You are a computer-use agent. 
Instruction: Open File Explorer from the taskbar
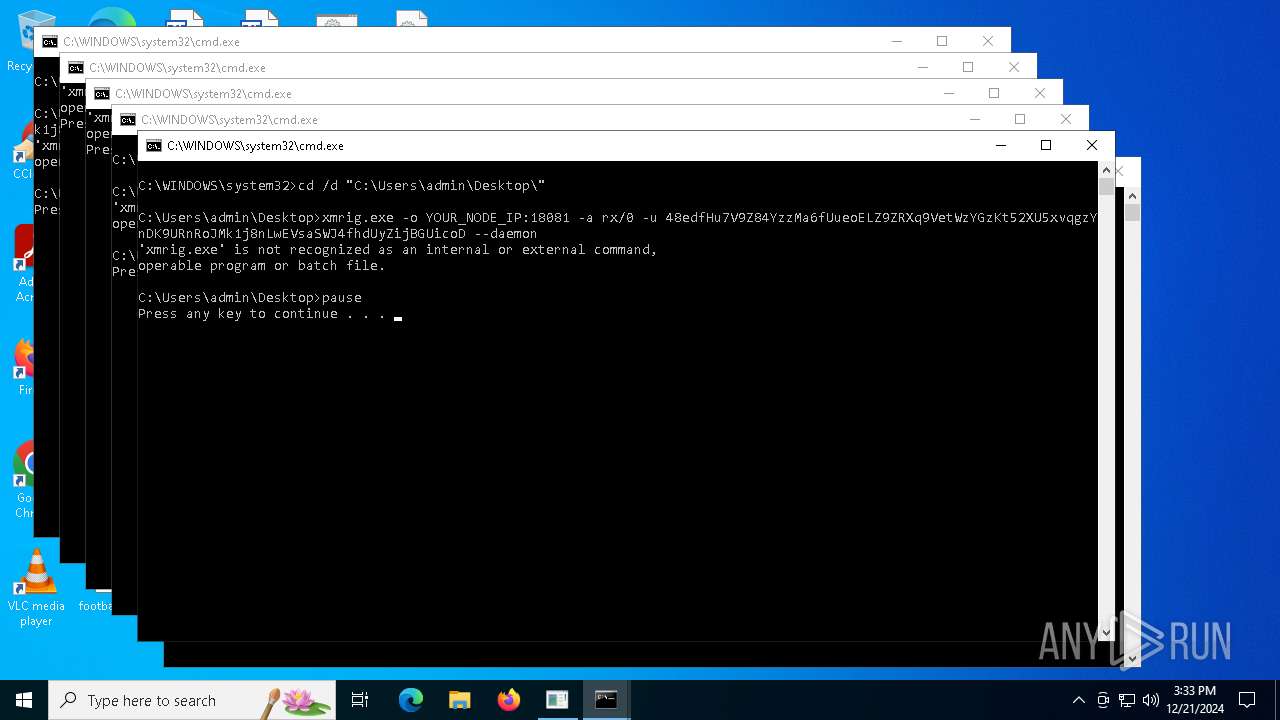(460, 700)
